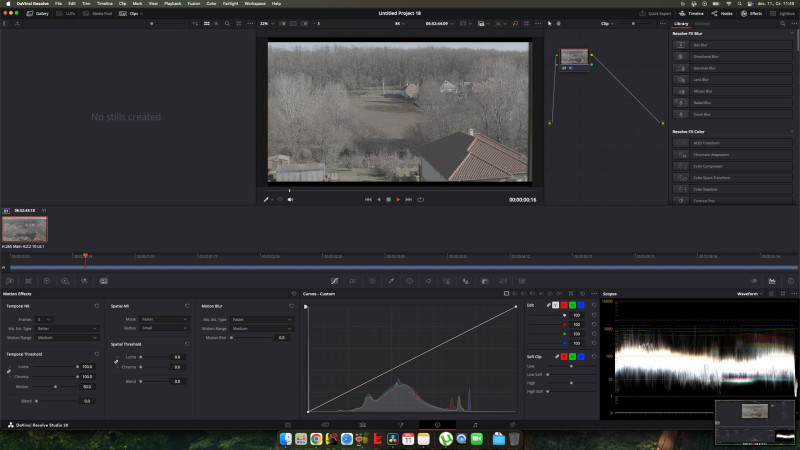Image resolution: width=800 pixels, height=450 pixels.
Task: Select the node graph pan hand tool
Action: [x=559, y=23]
